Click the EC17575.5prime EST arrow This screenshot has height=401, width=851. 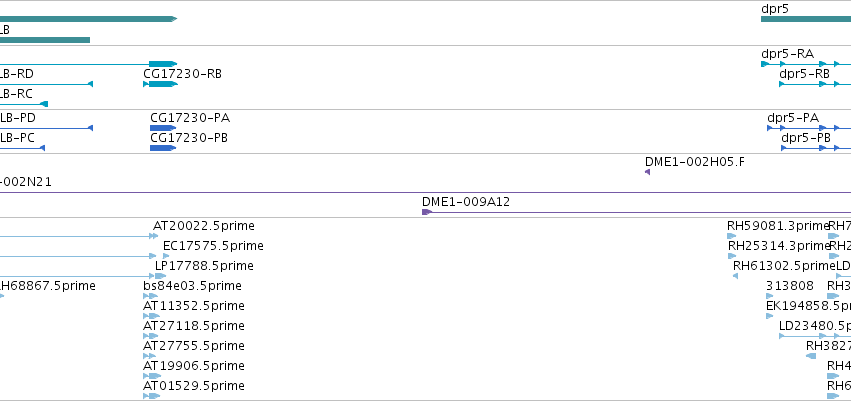tap(166, 256)
